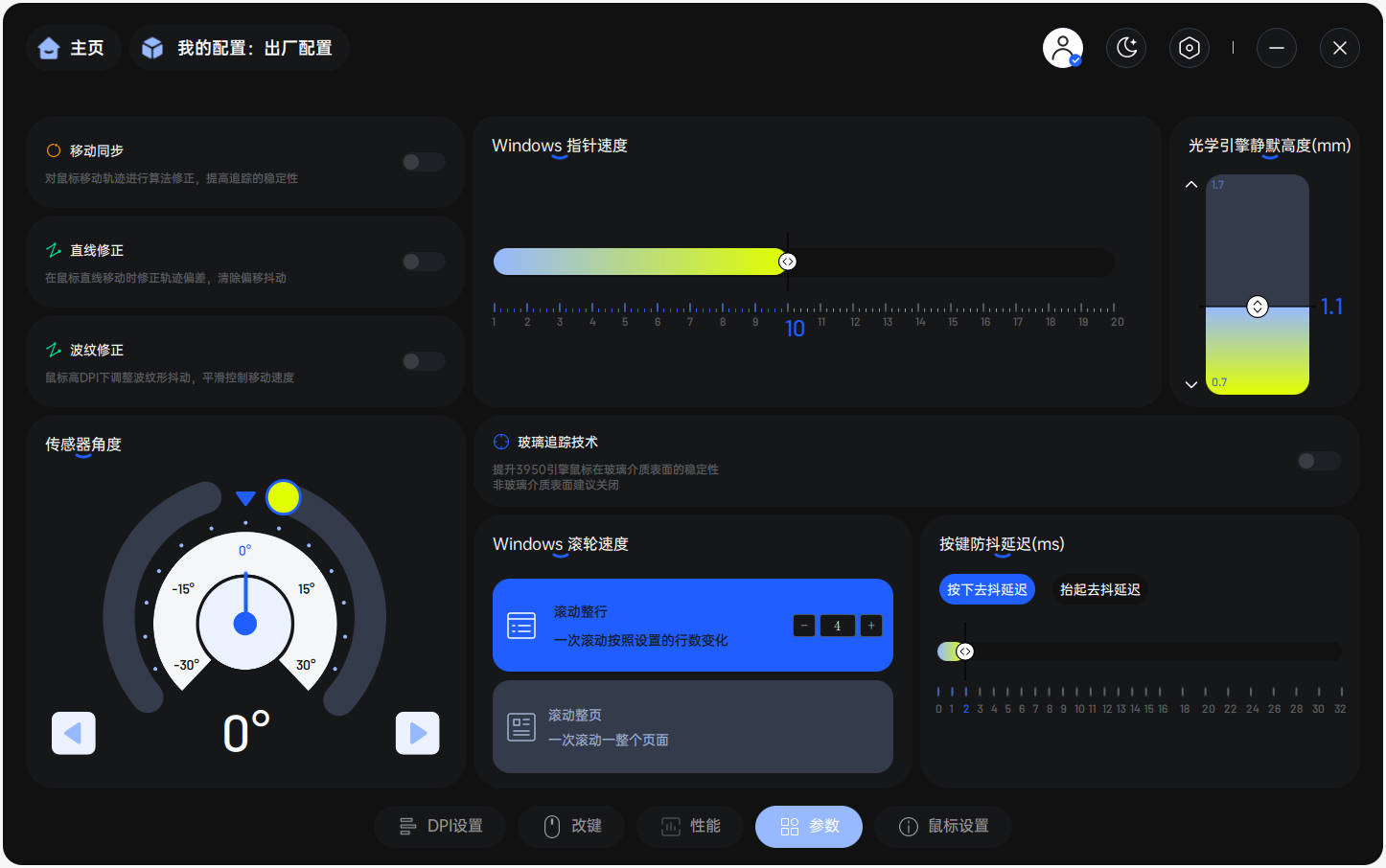
Task: Open 我的配置：出厂配置 profile tab
Action: pyautogui.click(x=239, y=47)
